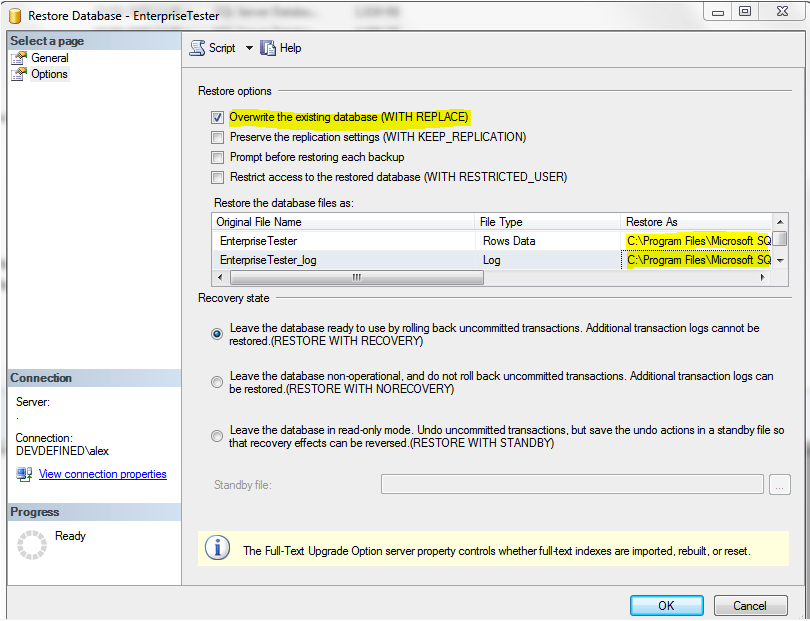
Task: Check Prompt before restoring each backup
Action: pyautogui.click(x=217, y=157)
